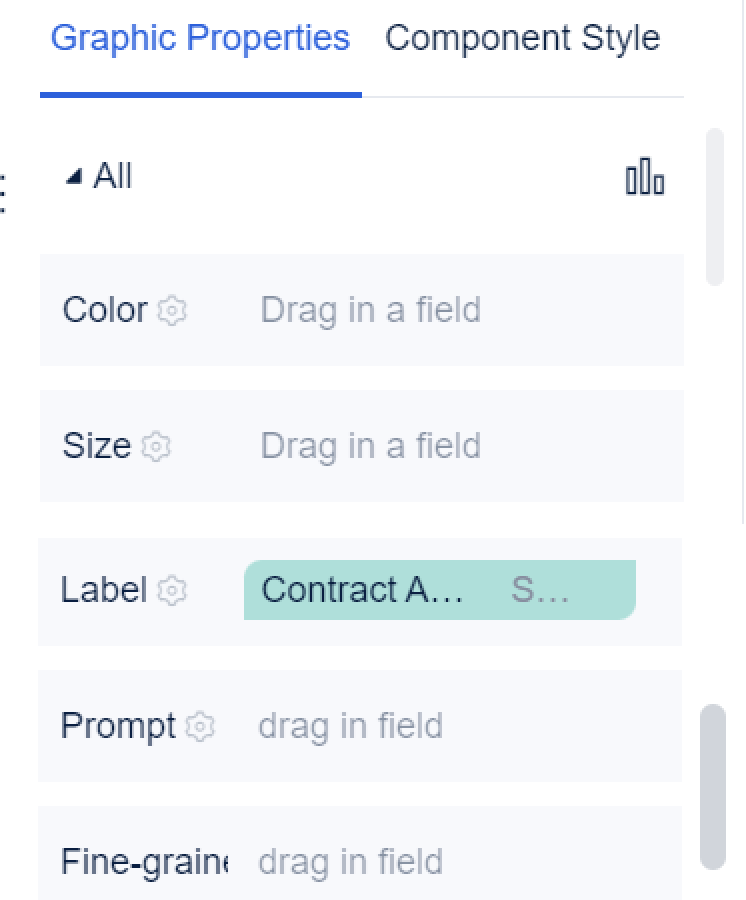
Task: Click the Label row name text
Action: [x=103, y=590]
